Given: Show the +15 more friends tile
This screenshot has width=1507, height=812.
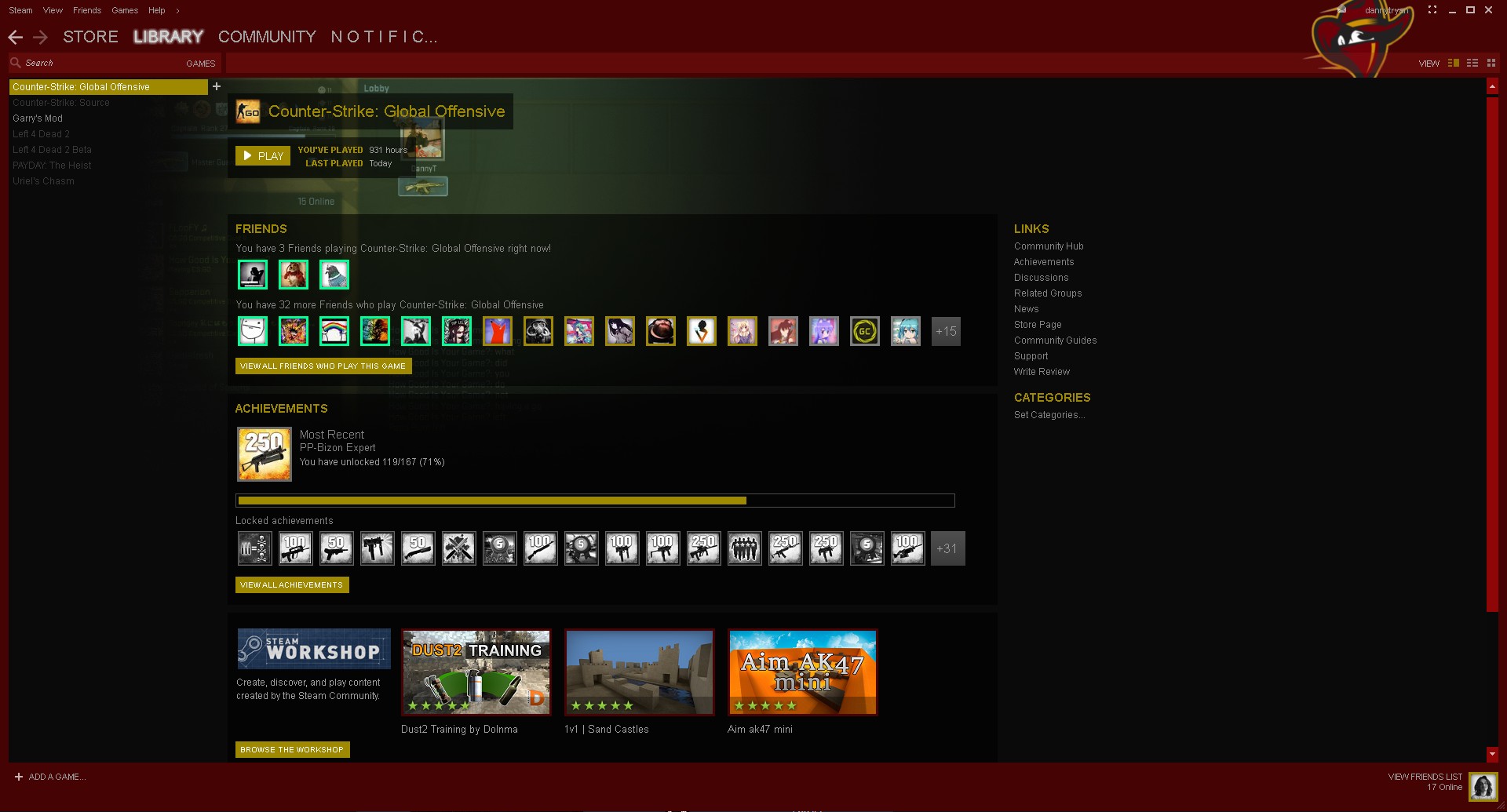Looking at the screenshot, I should [946, 331].
